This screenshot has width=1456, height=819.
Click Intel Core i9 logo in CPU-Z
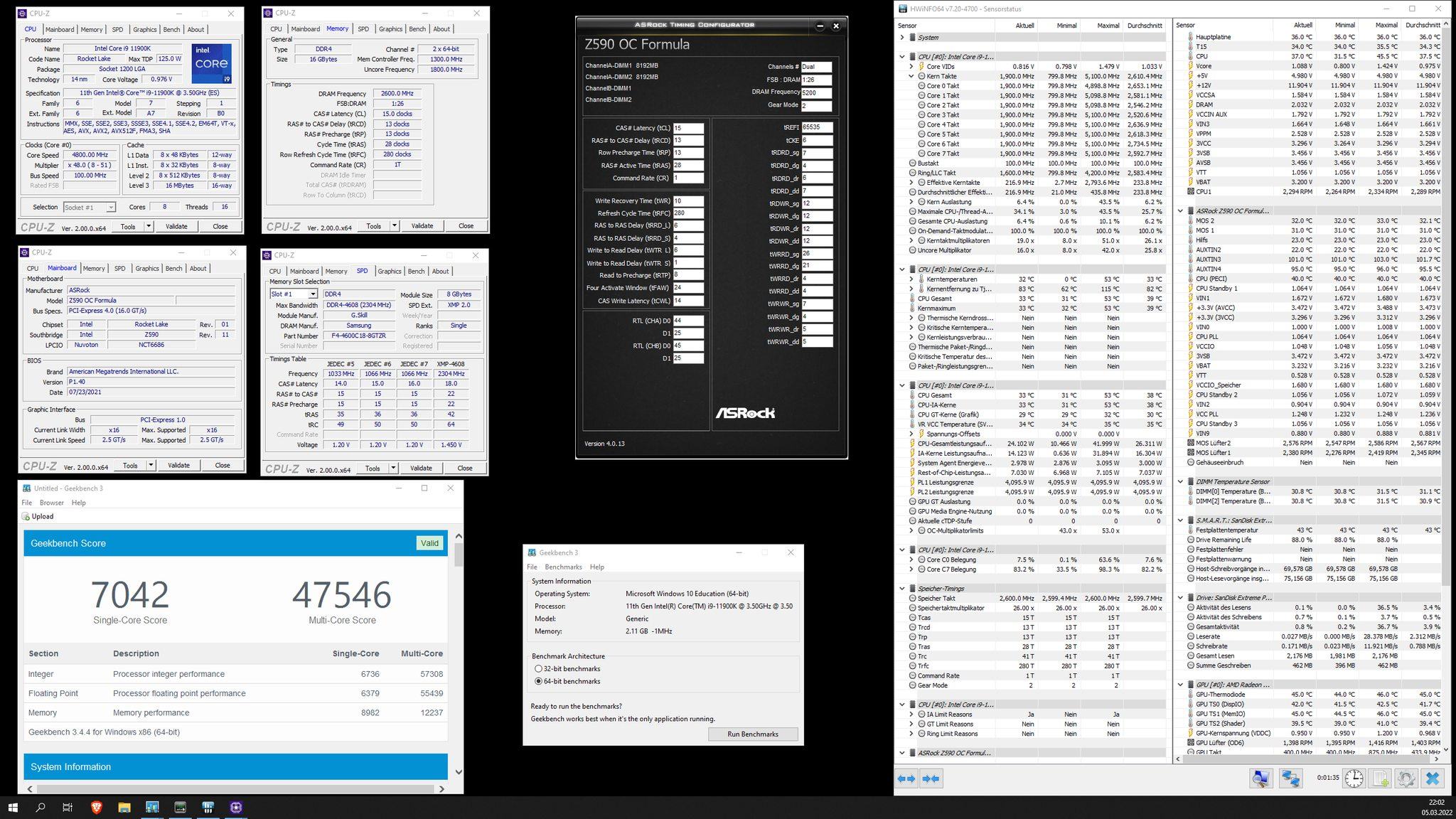tap(211, 63)
